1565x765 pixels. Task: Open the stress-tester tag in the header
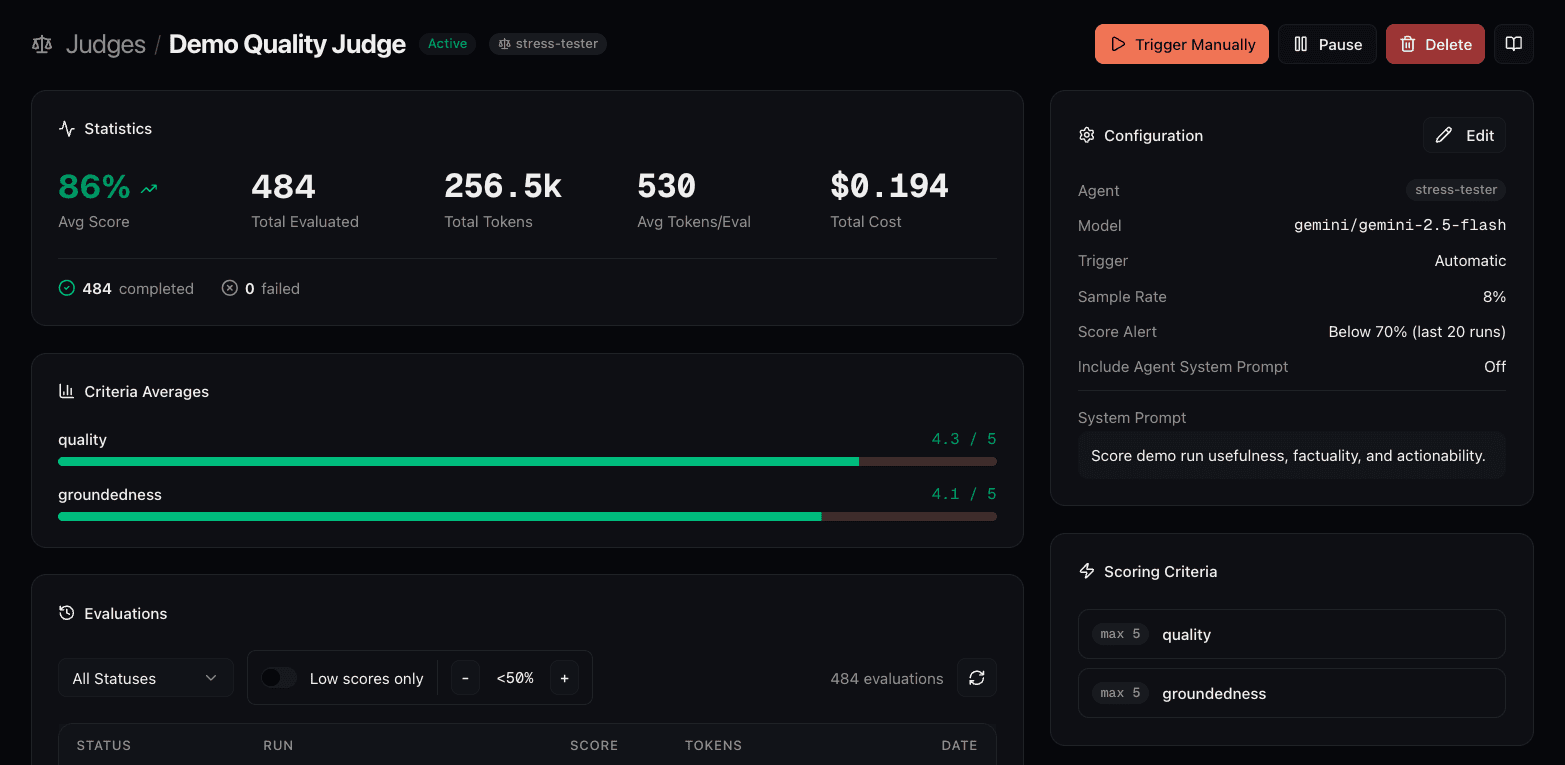click(548, 44)
